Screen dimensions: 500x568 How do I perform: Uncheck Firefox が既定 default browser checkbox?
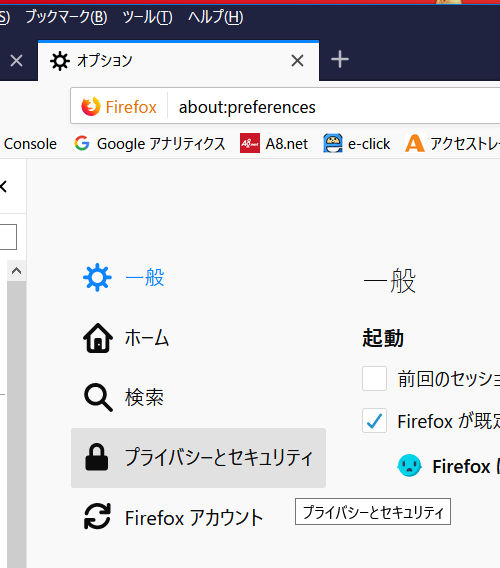pos(374,421)
